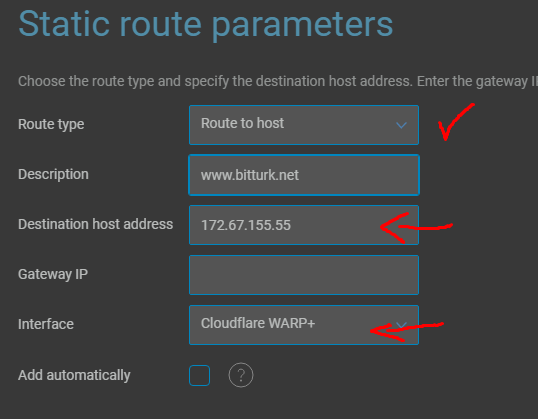Click the Interface label

pos(46,324)
